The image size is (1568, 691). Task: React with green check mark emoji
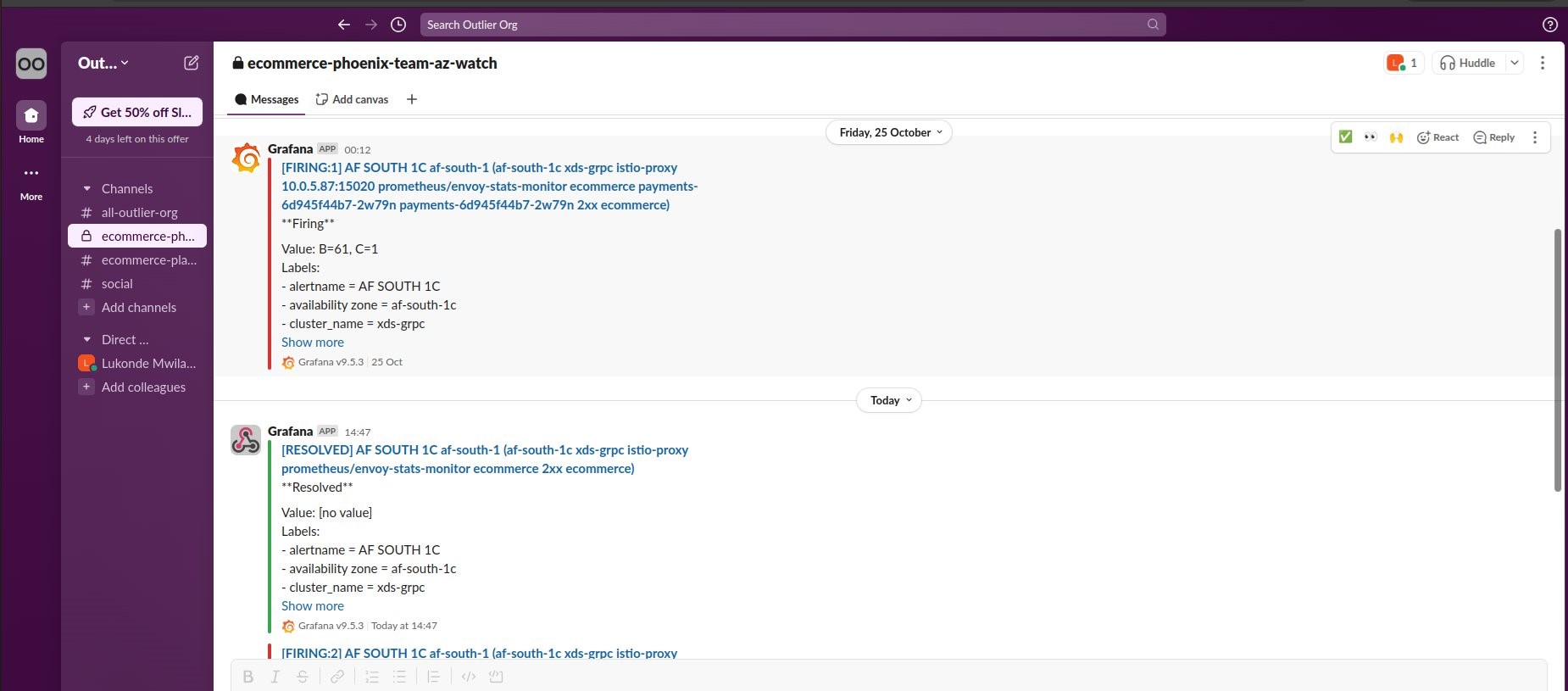[x=1345, y=137]
